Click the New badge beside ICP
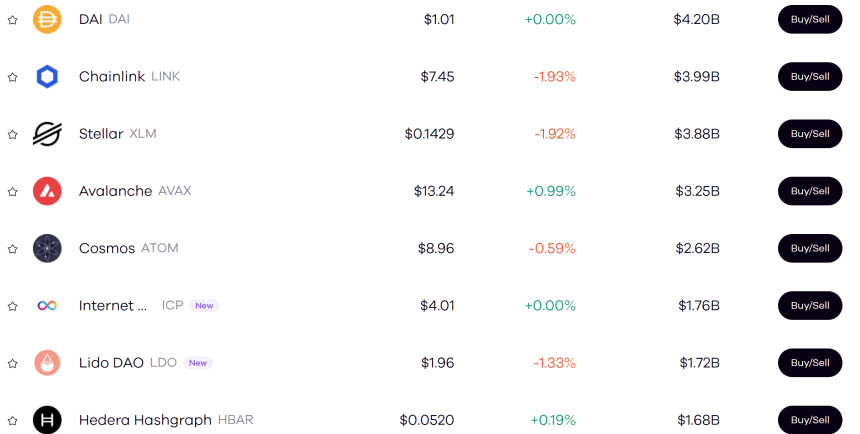860x434 pixels. tap(204, 306)
